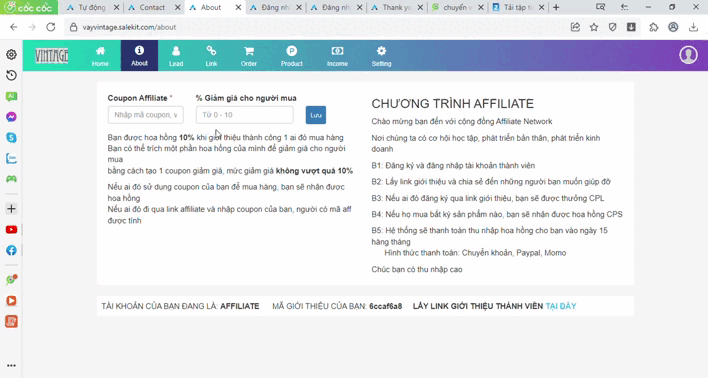Click the AFFILIATE account type text
Image resolution: width=708 pixels, height=378 pixels.
click(240, 306)
